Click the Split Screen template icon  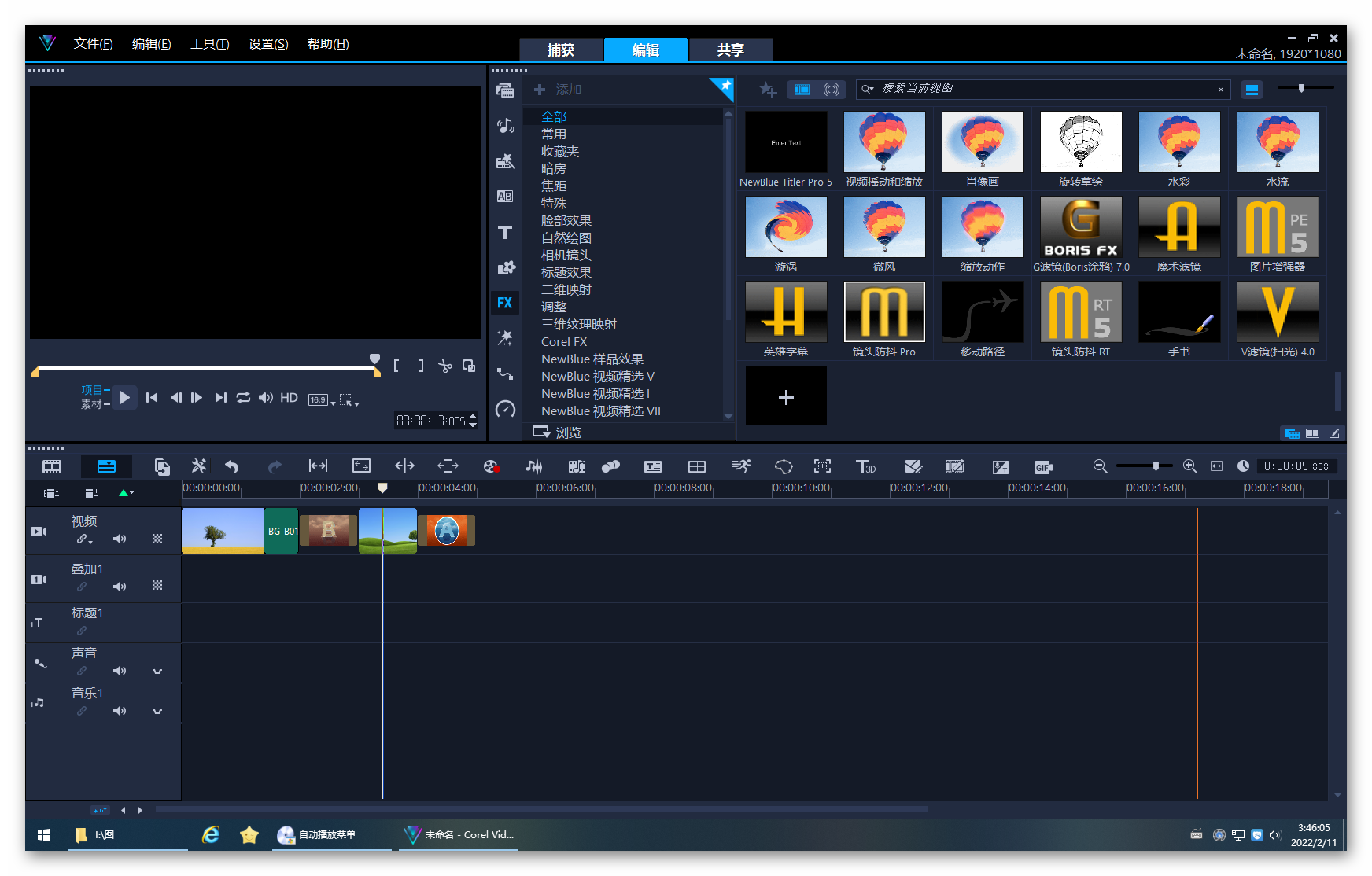pyautogui.click(x=697, y=466)
